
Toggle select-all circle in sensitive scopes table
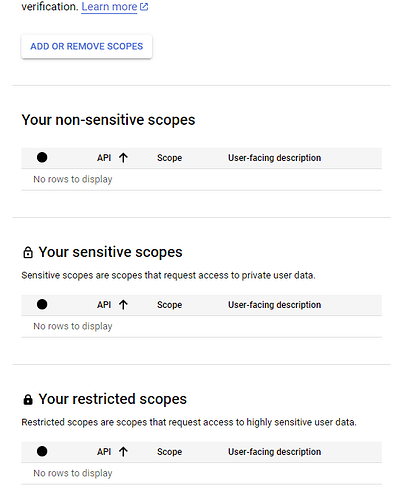tap(42, 304)
